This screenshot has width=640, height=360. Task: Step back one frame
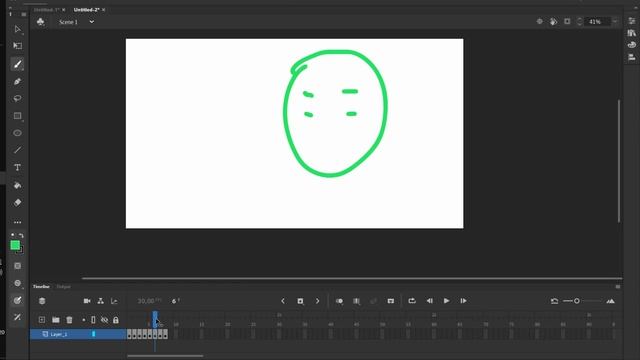pyautogui.click(x=429, y=301)
